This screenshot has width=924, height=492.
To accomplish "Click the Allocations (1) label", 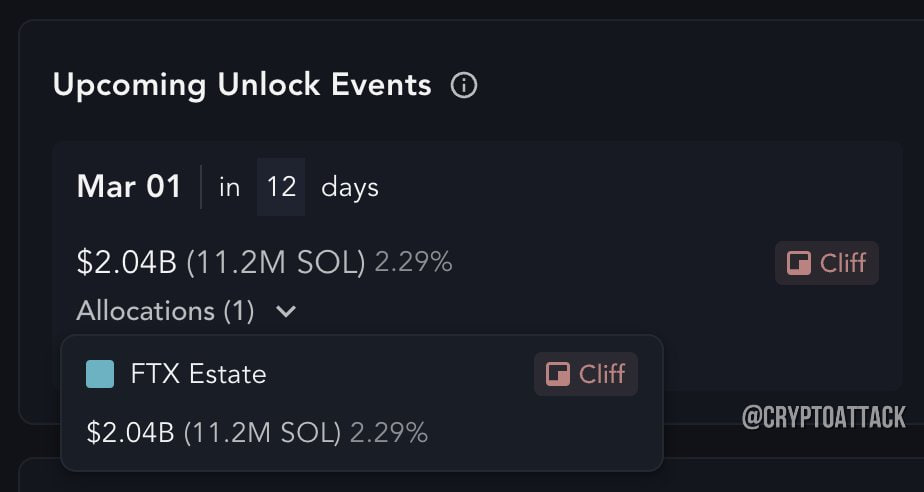I will pos(166,311).
